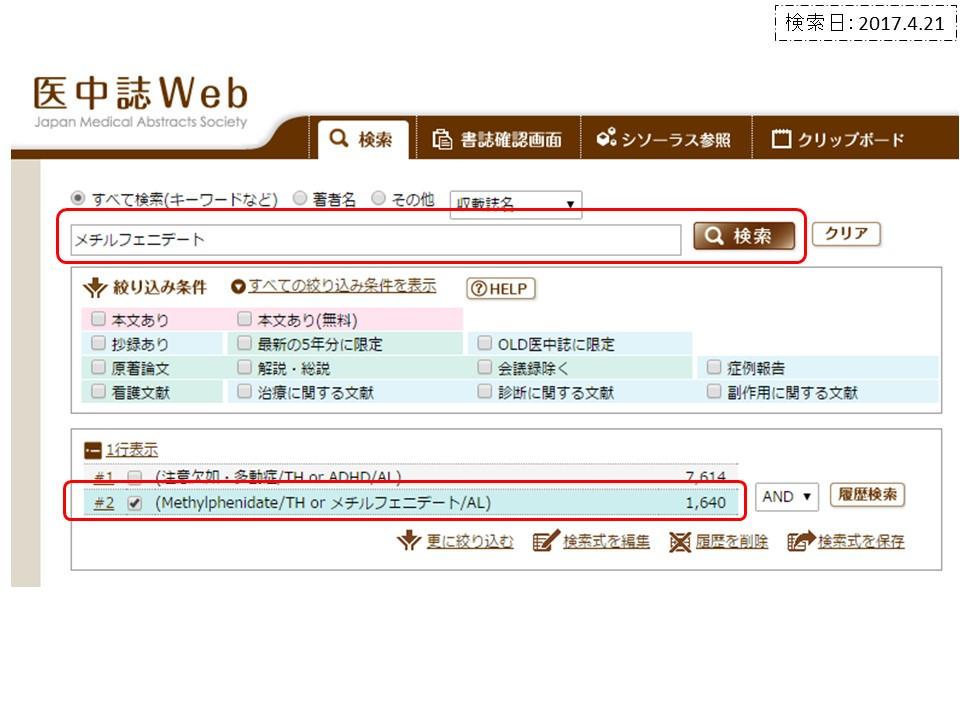Image resolution: width=960 pixels, height=720 pixels.
Task: Click the search field containing メチルフェニデート
Action: (375, 239)
